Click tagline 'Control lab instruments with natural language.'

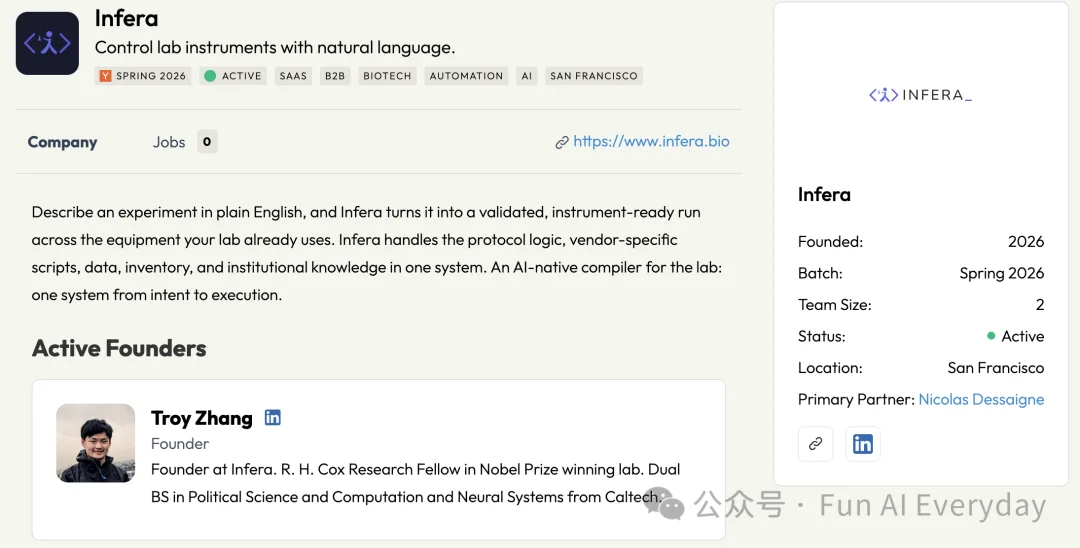[x=275, y=48]
